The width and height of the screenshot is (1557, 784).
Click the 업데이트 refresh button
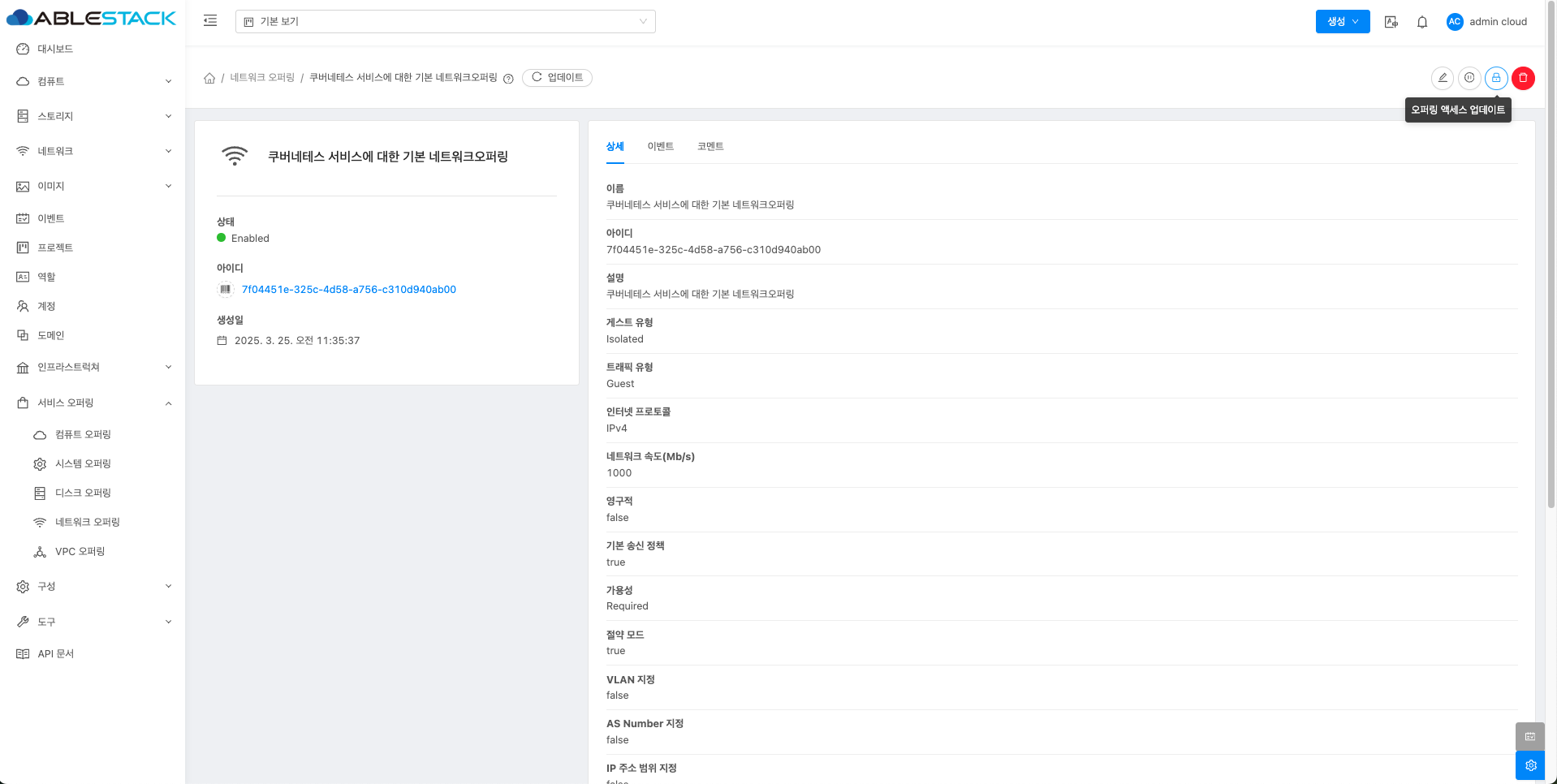557,78
